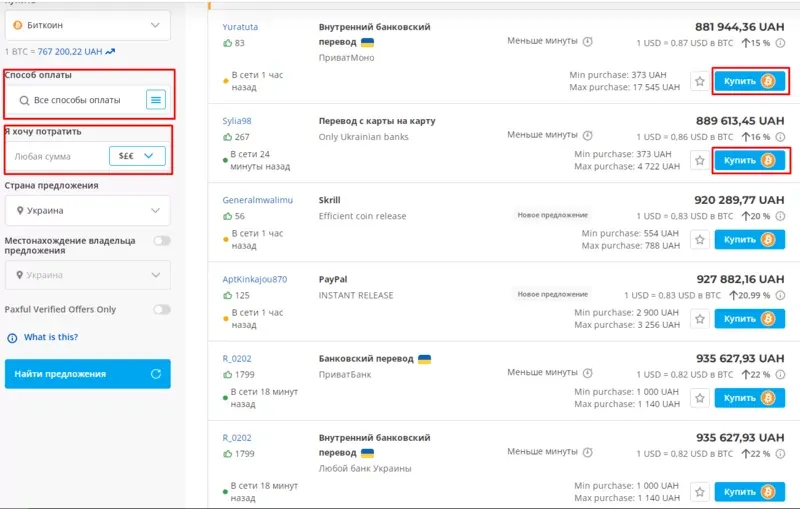This screenshot has height=509, width=800.
Task: Click info icon beside 22 % in ПриватБанк offer
Action: click(780, 374)
